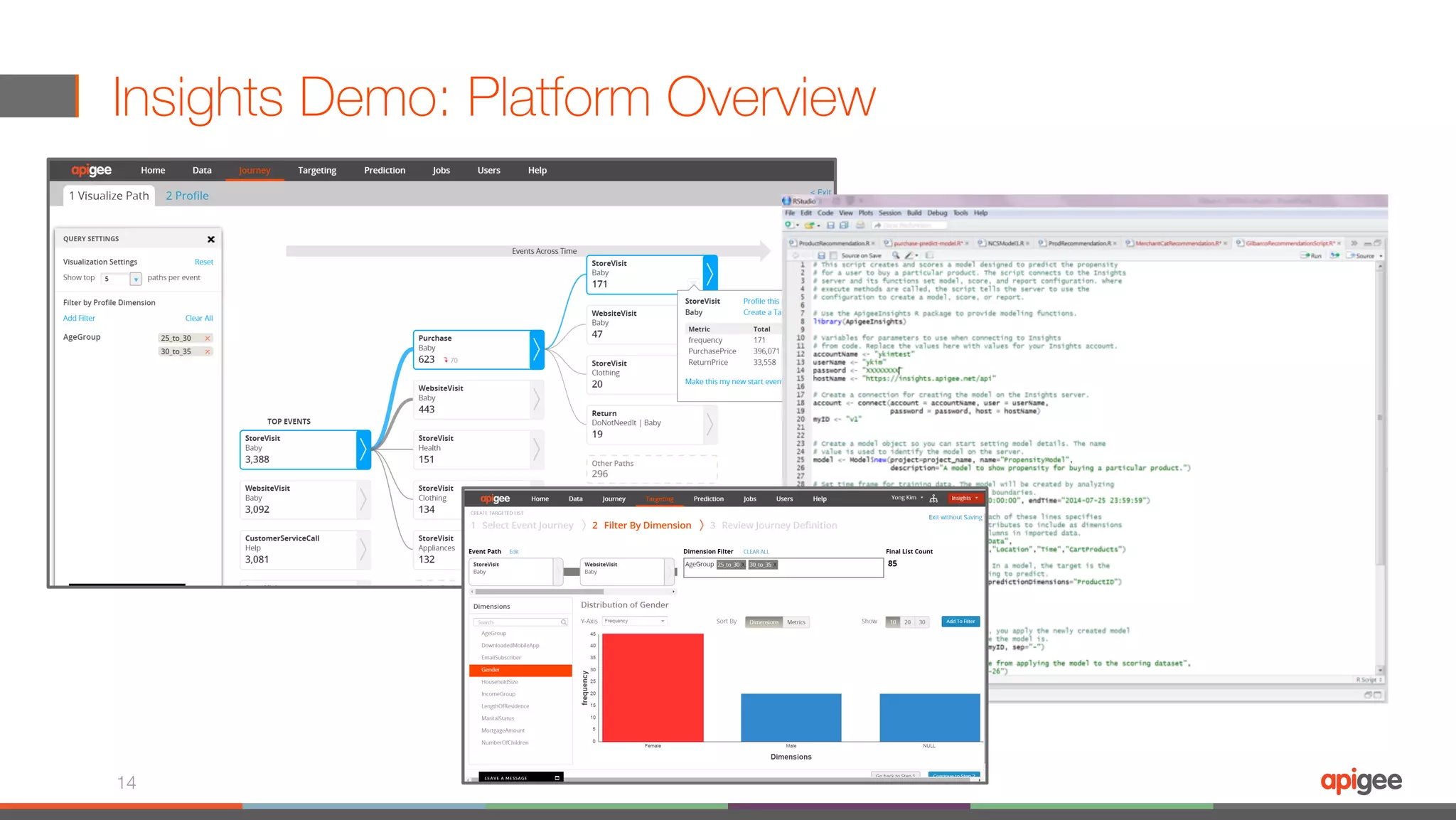
Task: Click the Exit without Saving link
Action: 955,518
